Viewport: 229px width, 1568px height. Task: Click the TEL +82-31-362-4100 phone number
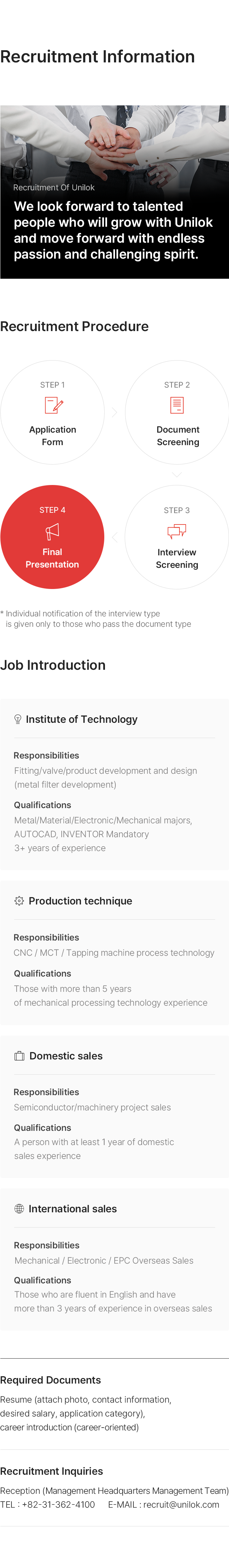(59, 1504)
